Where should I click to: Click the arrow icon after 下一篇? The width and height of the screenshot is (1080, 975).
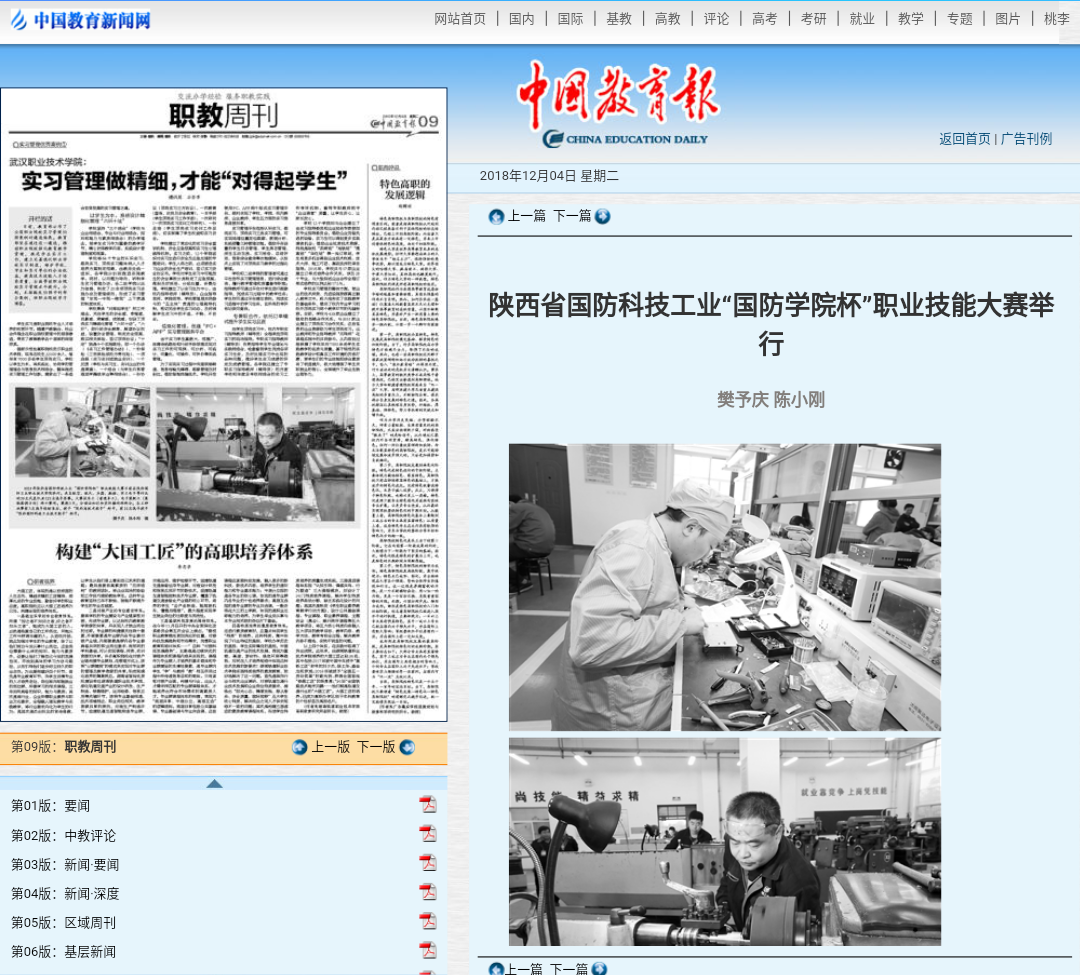coord(602,216)
